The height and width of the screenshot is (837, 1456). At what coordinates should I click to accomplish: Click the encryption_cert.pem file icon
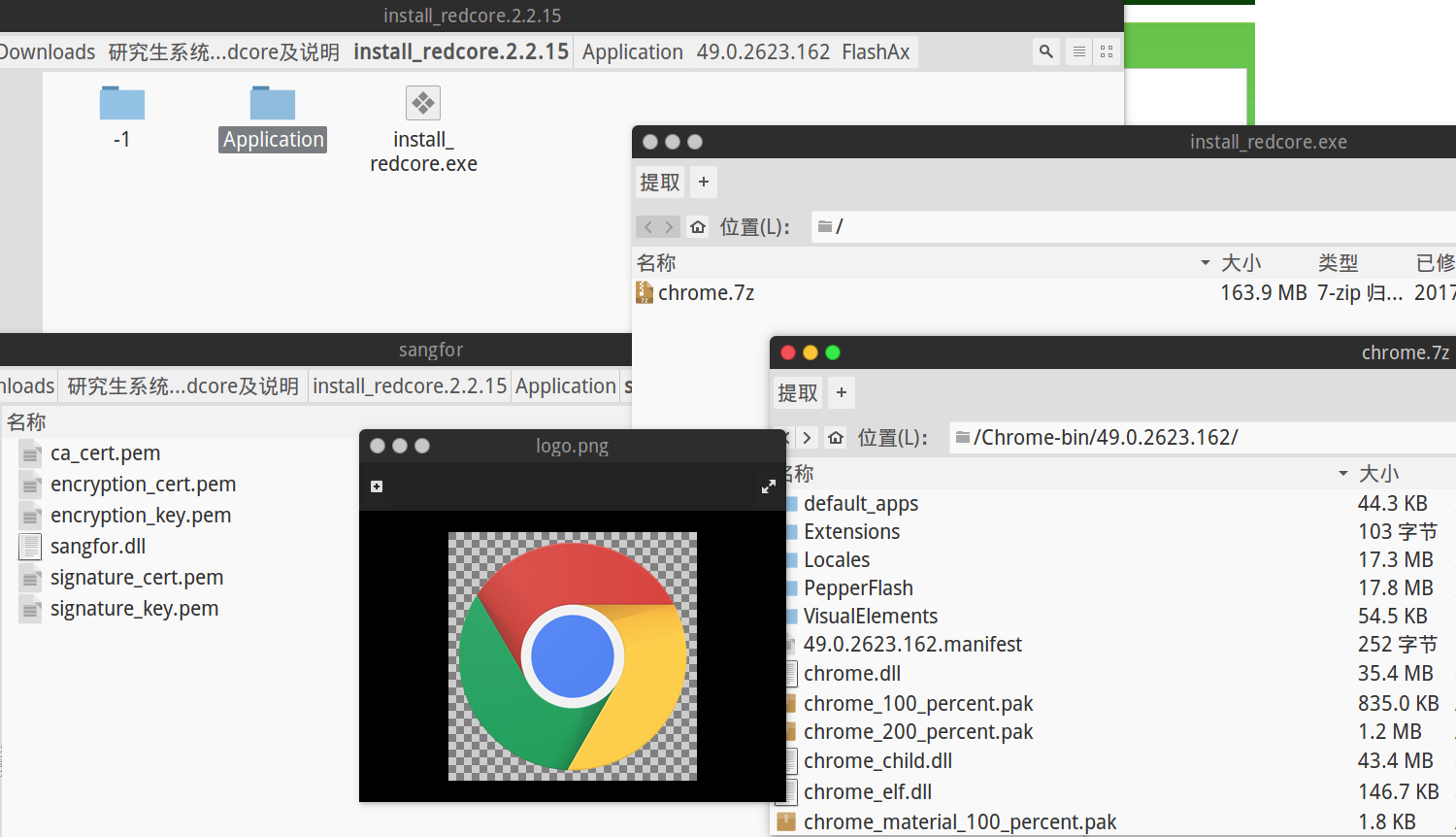click(x=30, y=485)
